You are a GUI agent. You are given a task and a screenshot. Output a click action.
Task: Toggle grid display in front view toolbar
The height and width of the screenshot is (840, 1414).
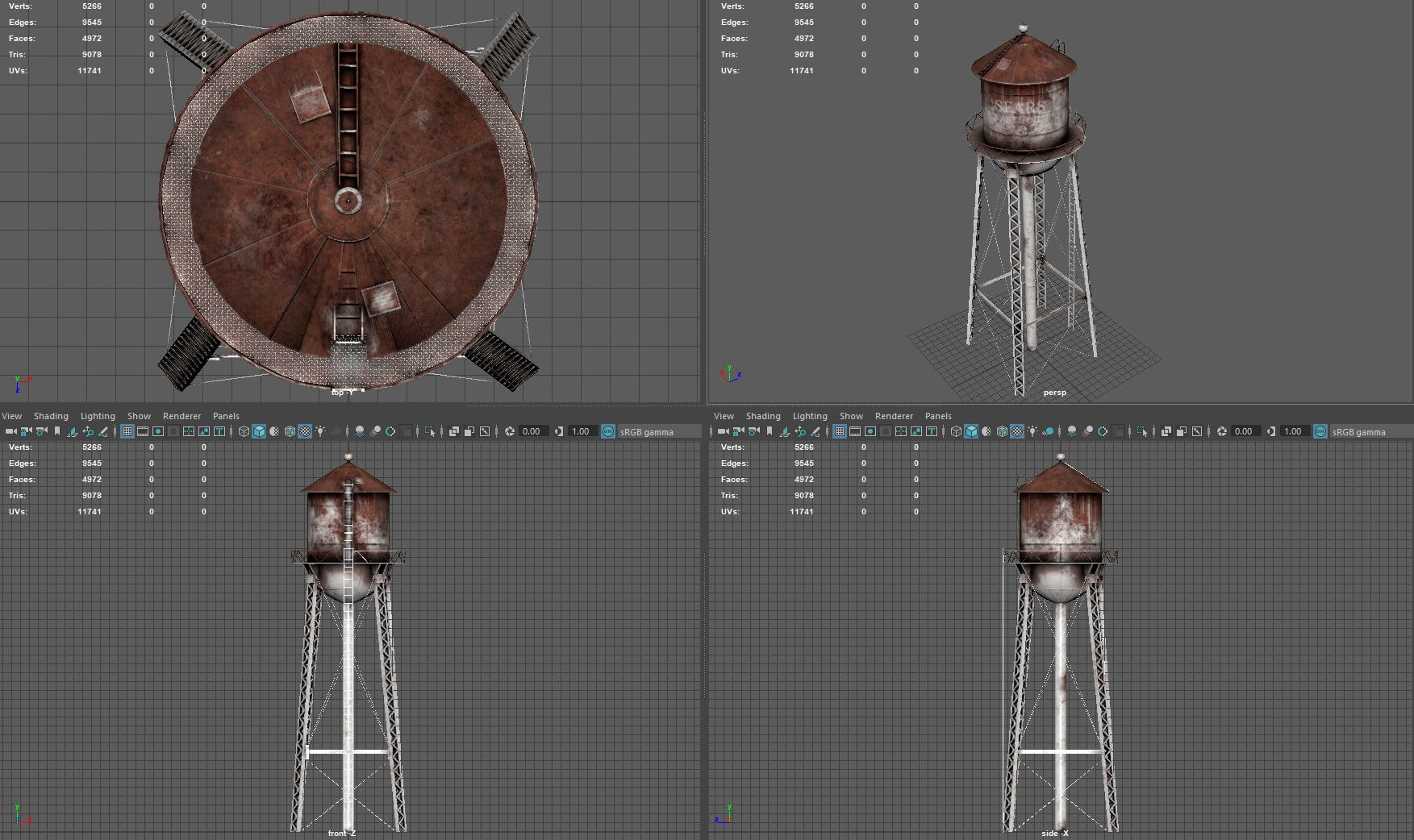(127, 431)
